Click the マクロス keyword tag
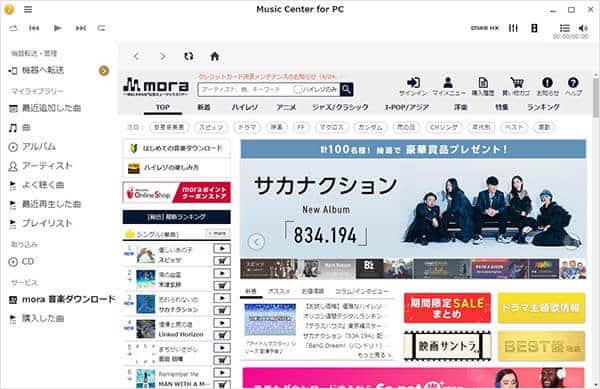The image size is (600, 389). (331, 127)
